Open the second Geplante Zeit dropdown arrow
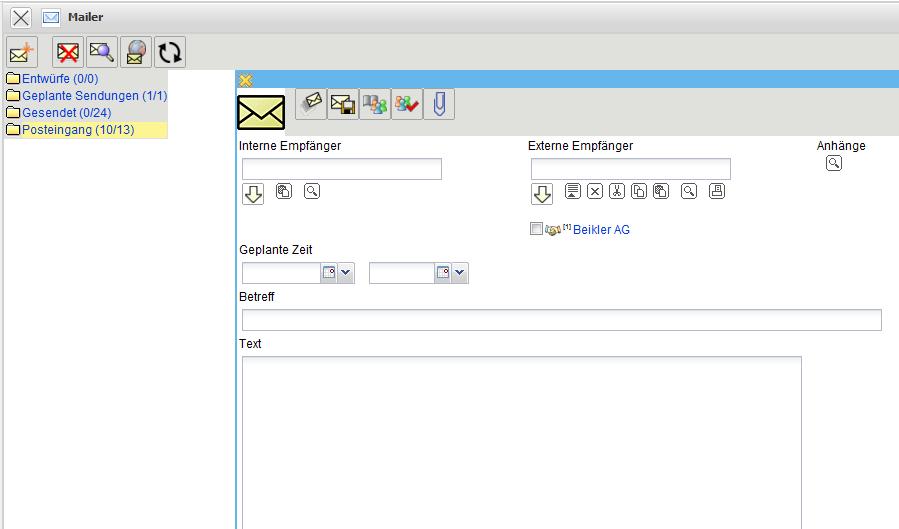This screenshot has height=529, width=899. [460, 273]
